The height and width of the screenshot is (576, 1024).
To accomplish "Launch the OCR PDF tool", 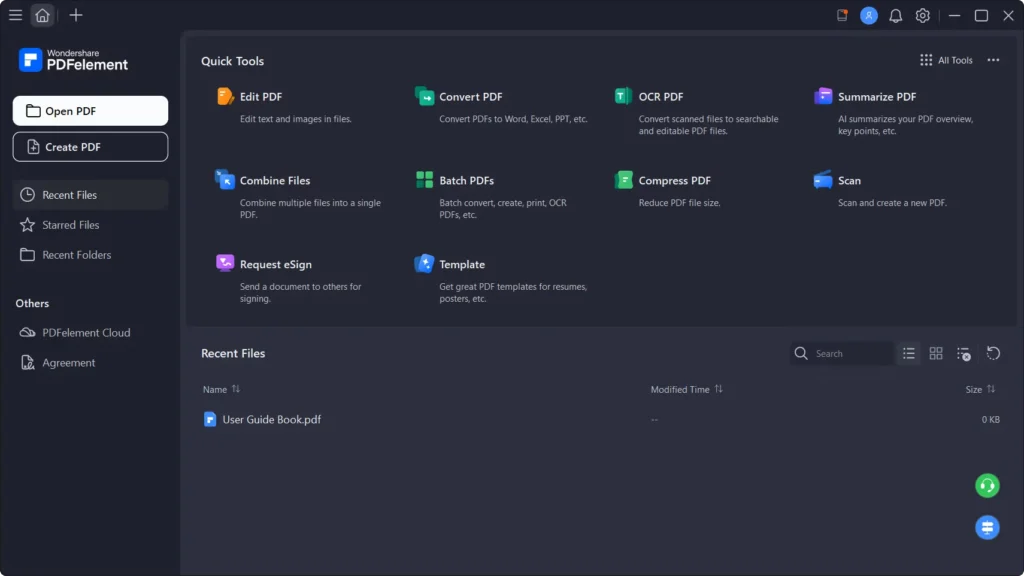I will click(660, 96).
